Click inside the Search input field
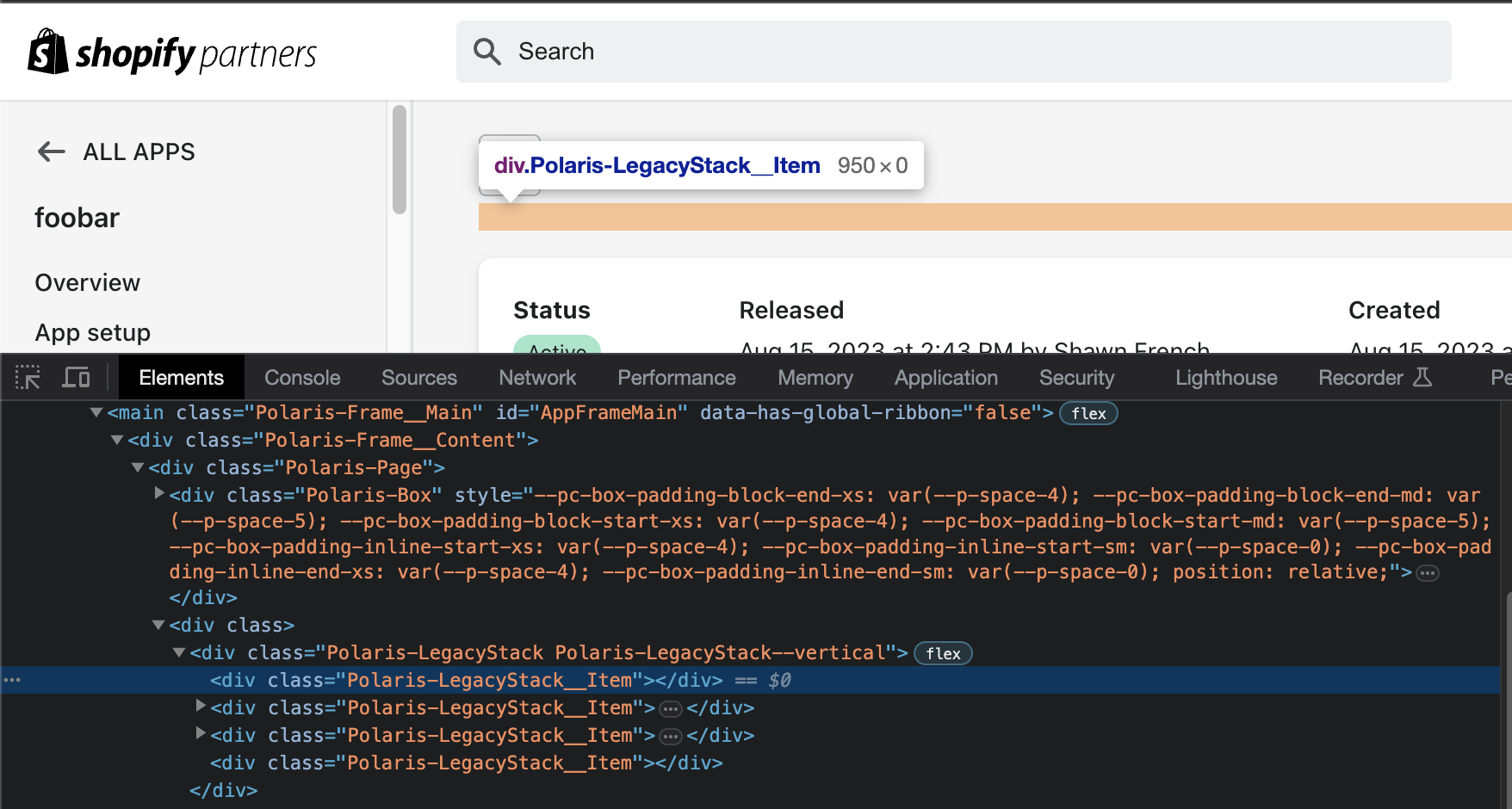 tap(775, 52)
